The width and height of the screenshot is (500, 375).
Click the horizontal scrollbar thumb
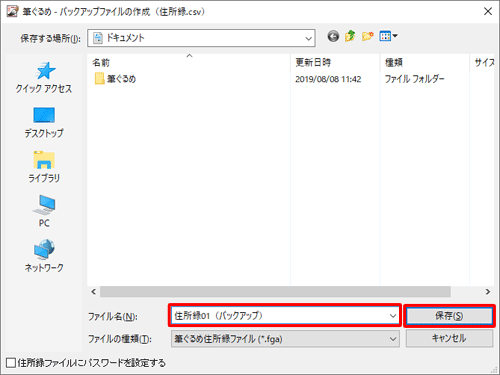pos(275,292)
